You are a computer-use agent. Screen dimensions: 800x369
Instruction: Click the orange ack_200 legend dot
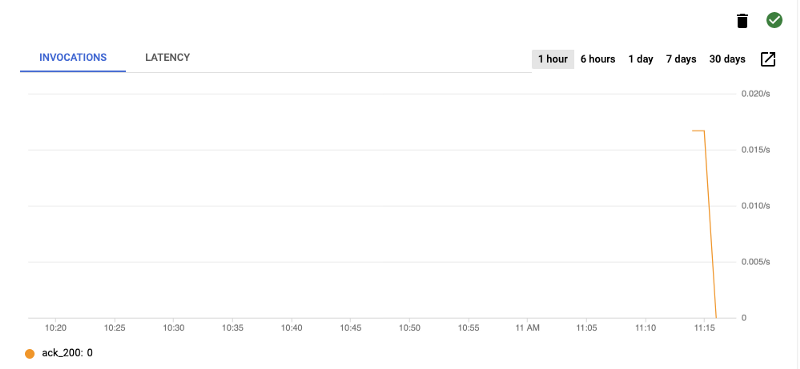[30, 353]
